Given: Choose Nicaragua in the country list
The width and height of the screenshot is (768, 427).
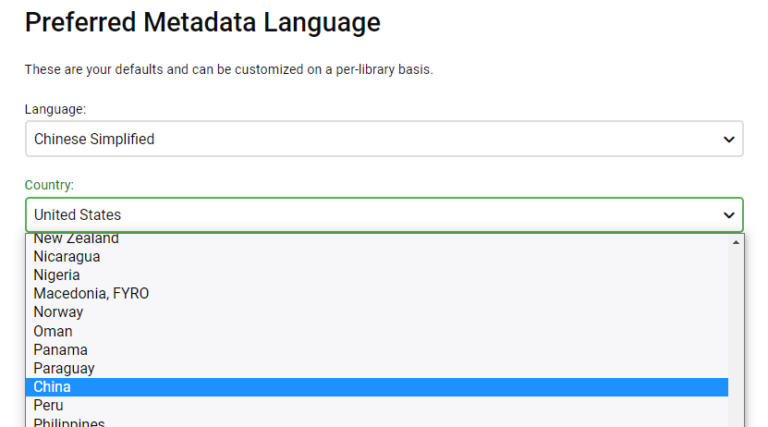Looking at the screenshot, I should [x=67, y=257].
